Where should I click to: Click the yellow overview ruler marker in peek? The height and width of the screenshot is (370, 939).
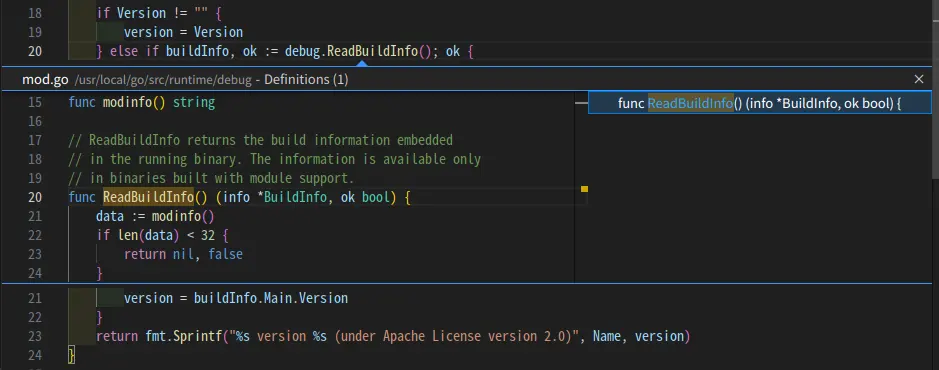point(584,189)
